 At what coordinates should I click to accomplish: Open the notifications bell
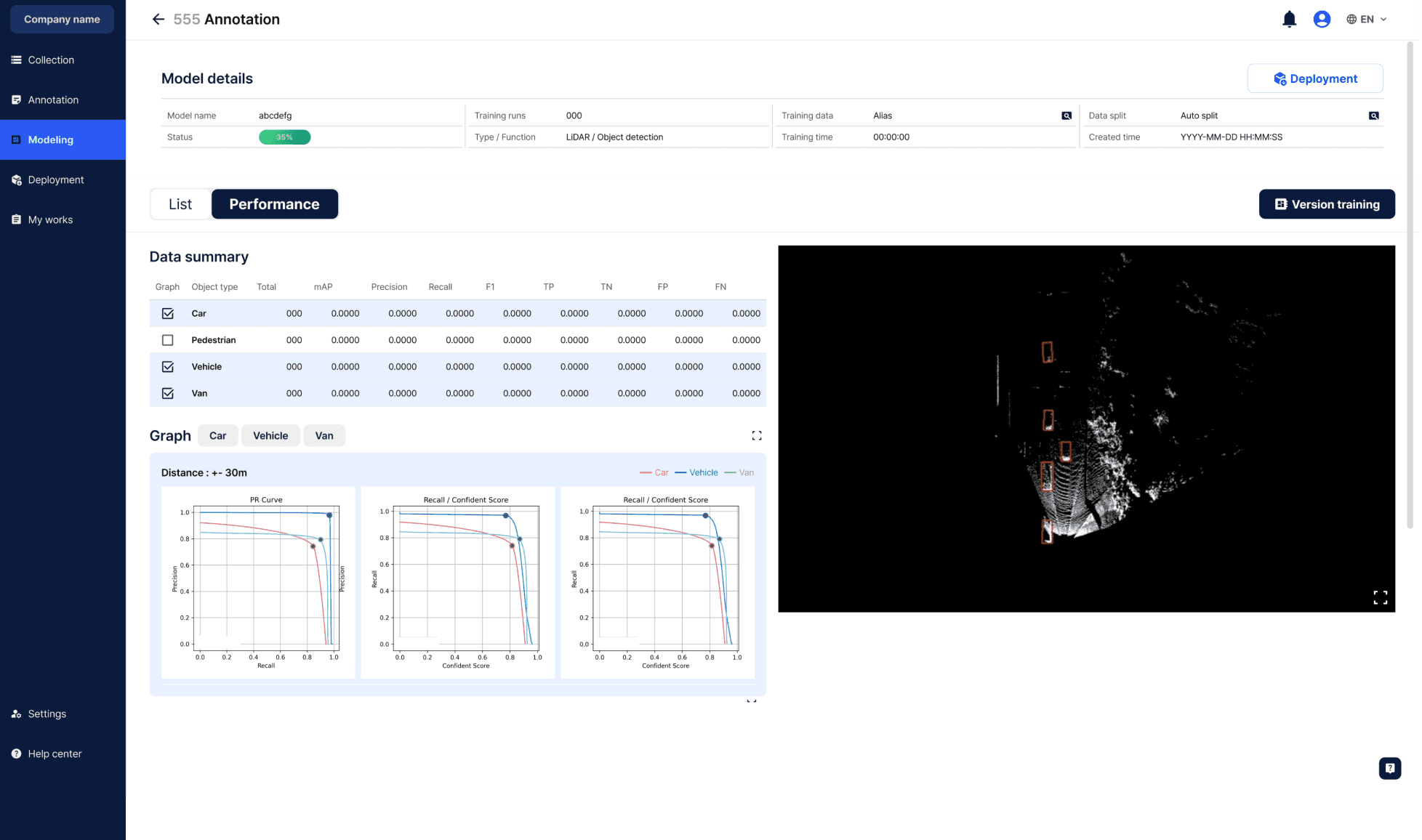(1289, 20)
